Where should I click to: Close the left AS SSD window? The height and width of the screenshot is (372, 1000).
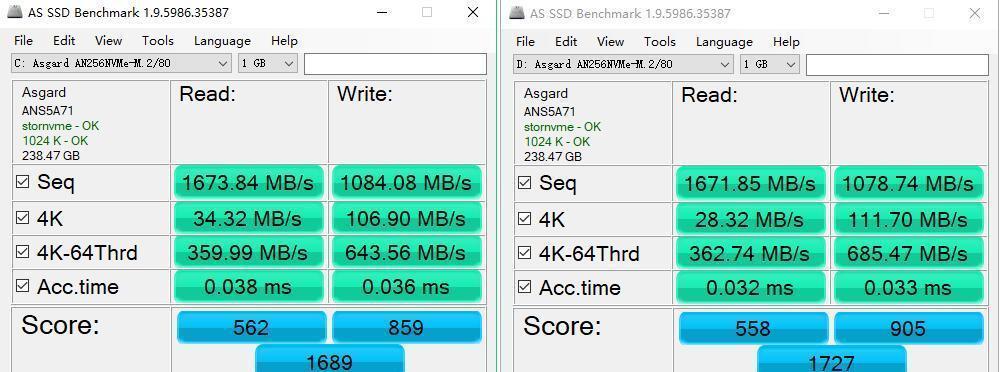[473, 12]
